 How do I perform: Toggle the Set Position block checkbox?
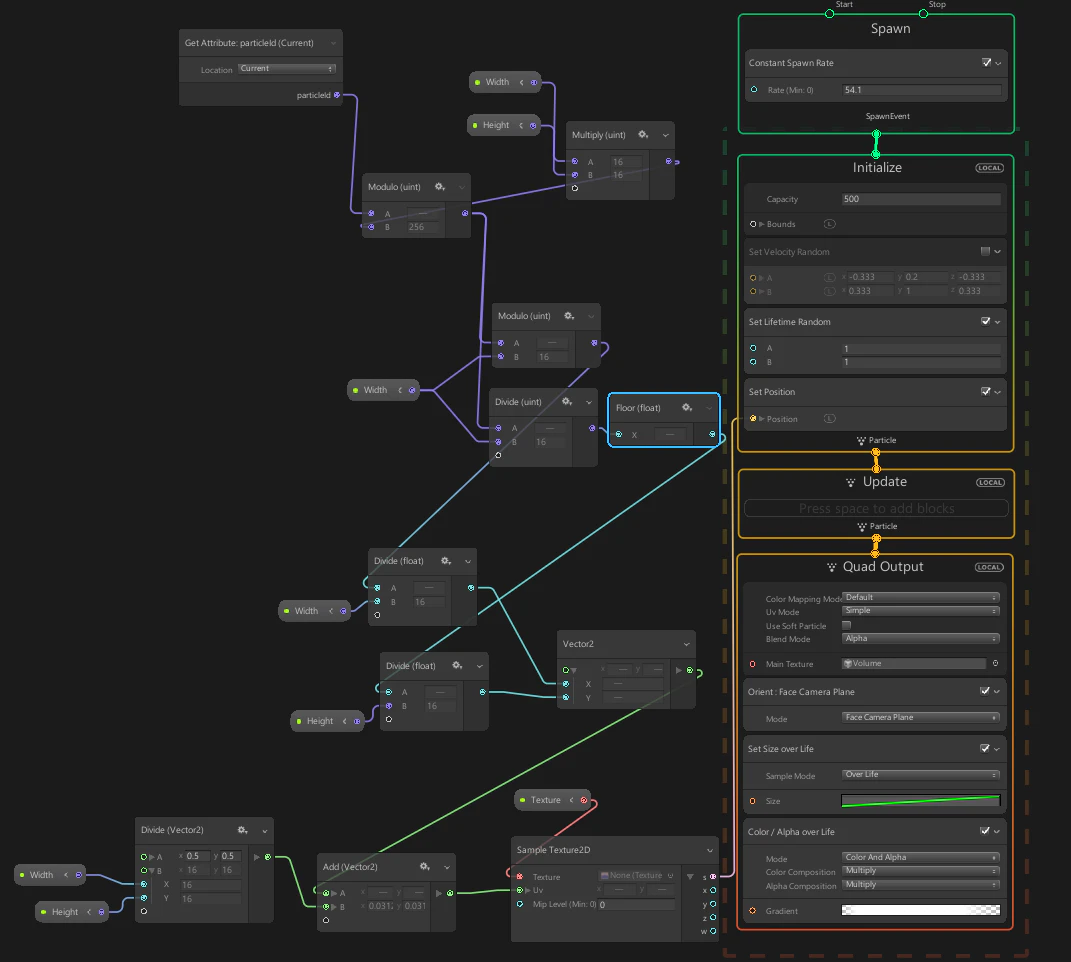pyautogui.click(x=986, y=391)
